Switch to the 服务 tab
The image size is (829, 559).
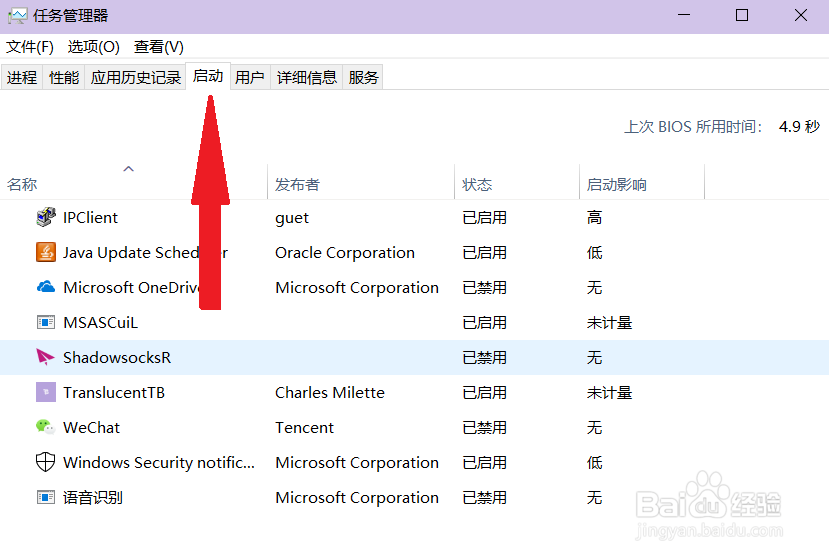363,77
